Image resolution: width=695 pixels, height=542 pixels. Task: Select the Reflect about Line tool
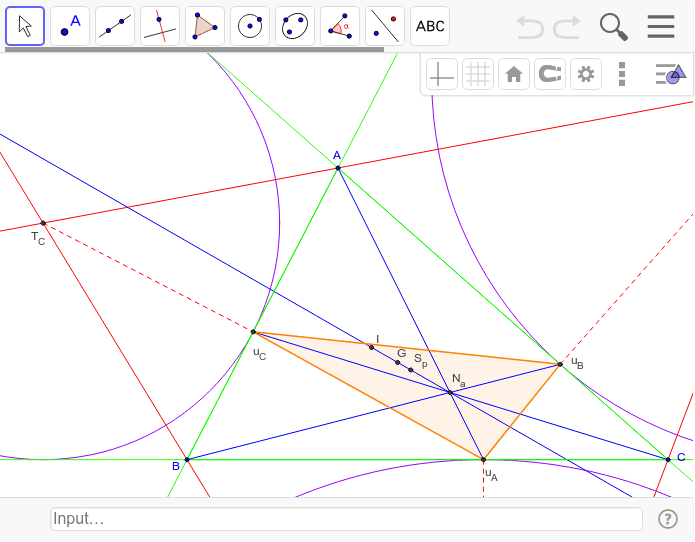coord(385,26)
